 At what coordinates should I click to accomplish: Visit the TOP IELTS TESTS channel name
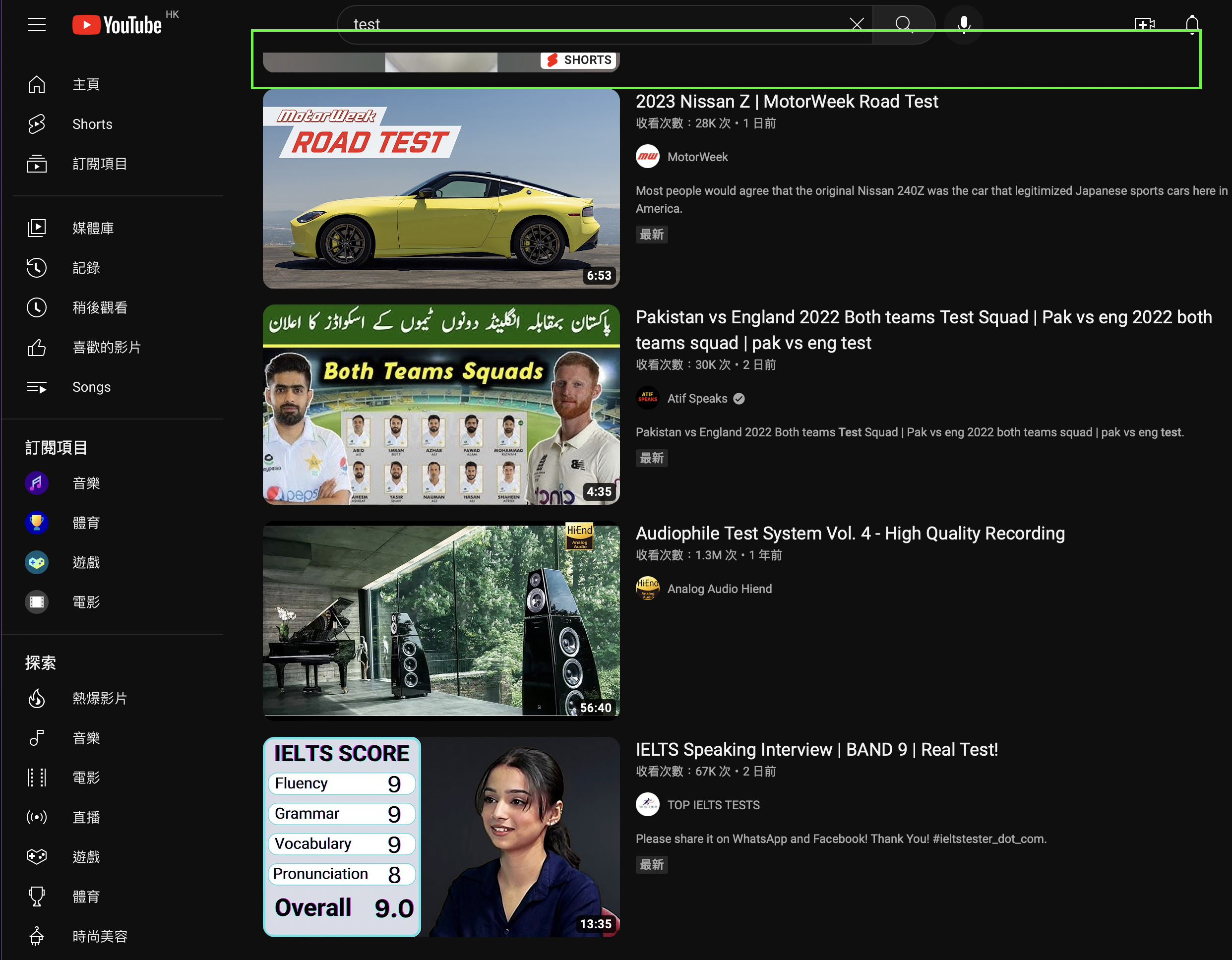pyautogui.click(x=714, y=805)
